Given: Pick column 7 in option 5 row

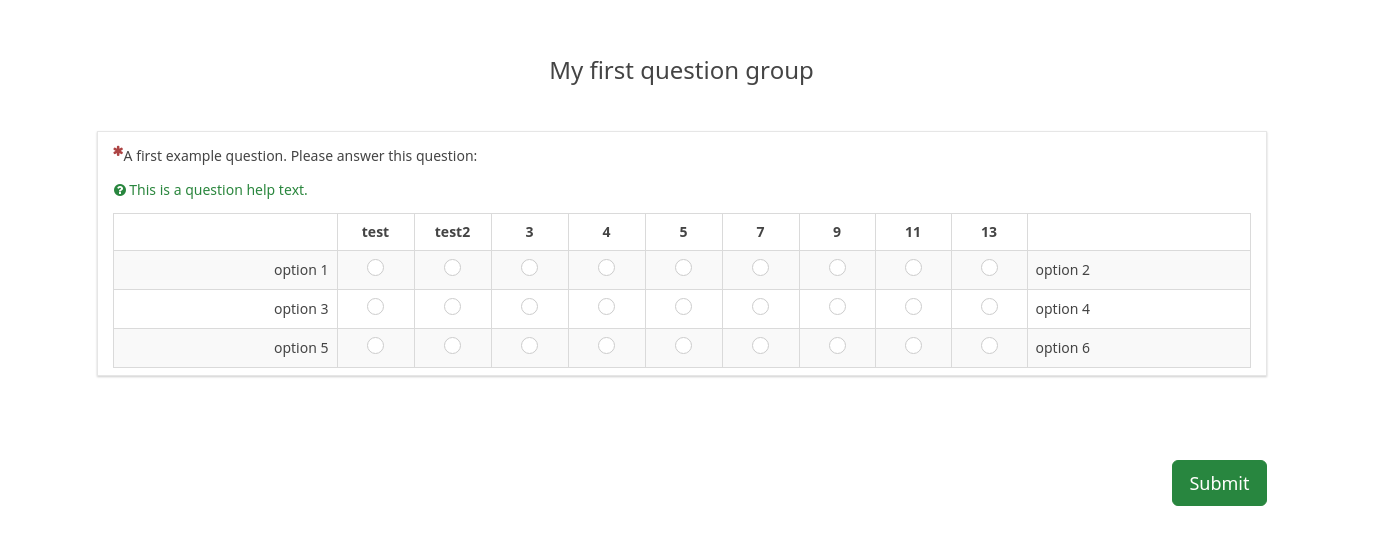Looking at the screenshot, I should pos(760,345).
